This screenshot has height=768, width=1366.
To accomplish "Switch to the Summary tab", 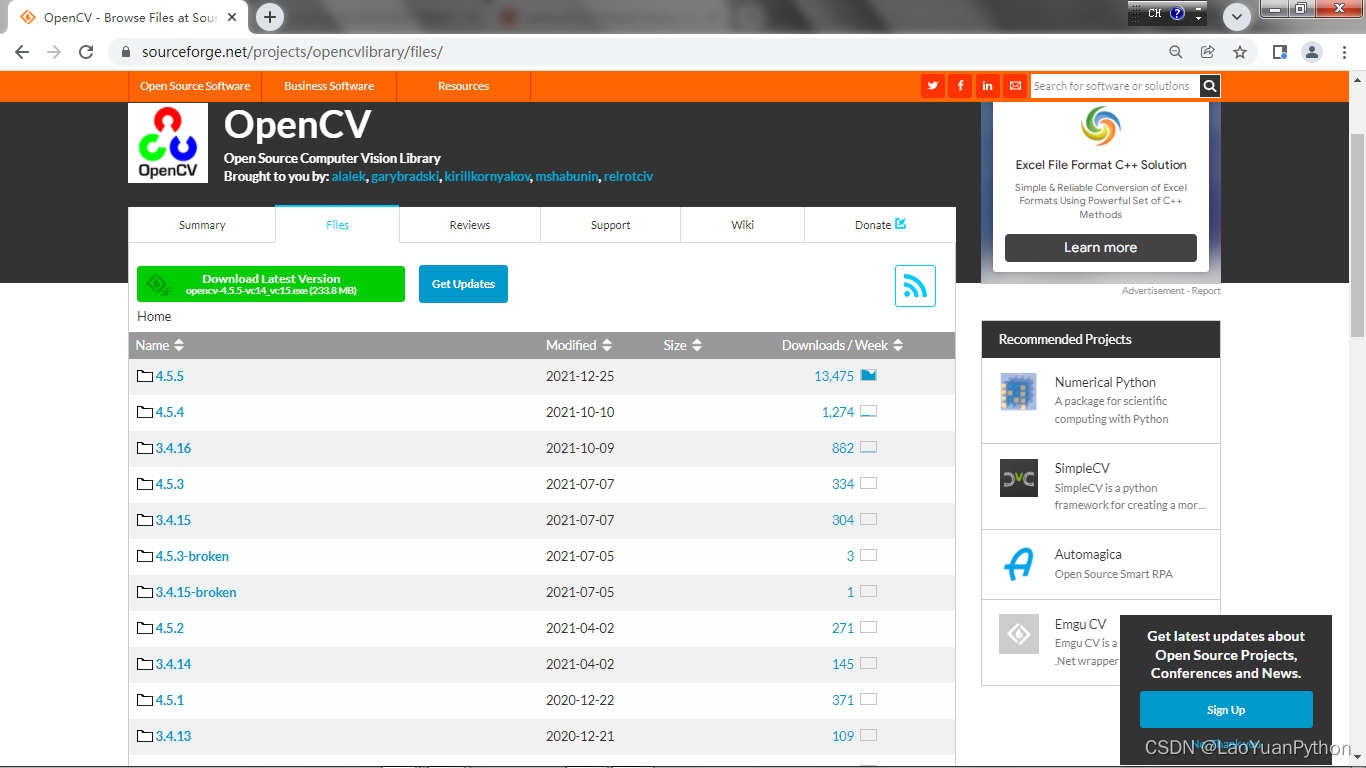I will pos(202,225).
